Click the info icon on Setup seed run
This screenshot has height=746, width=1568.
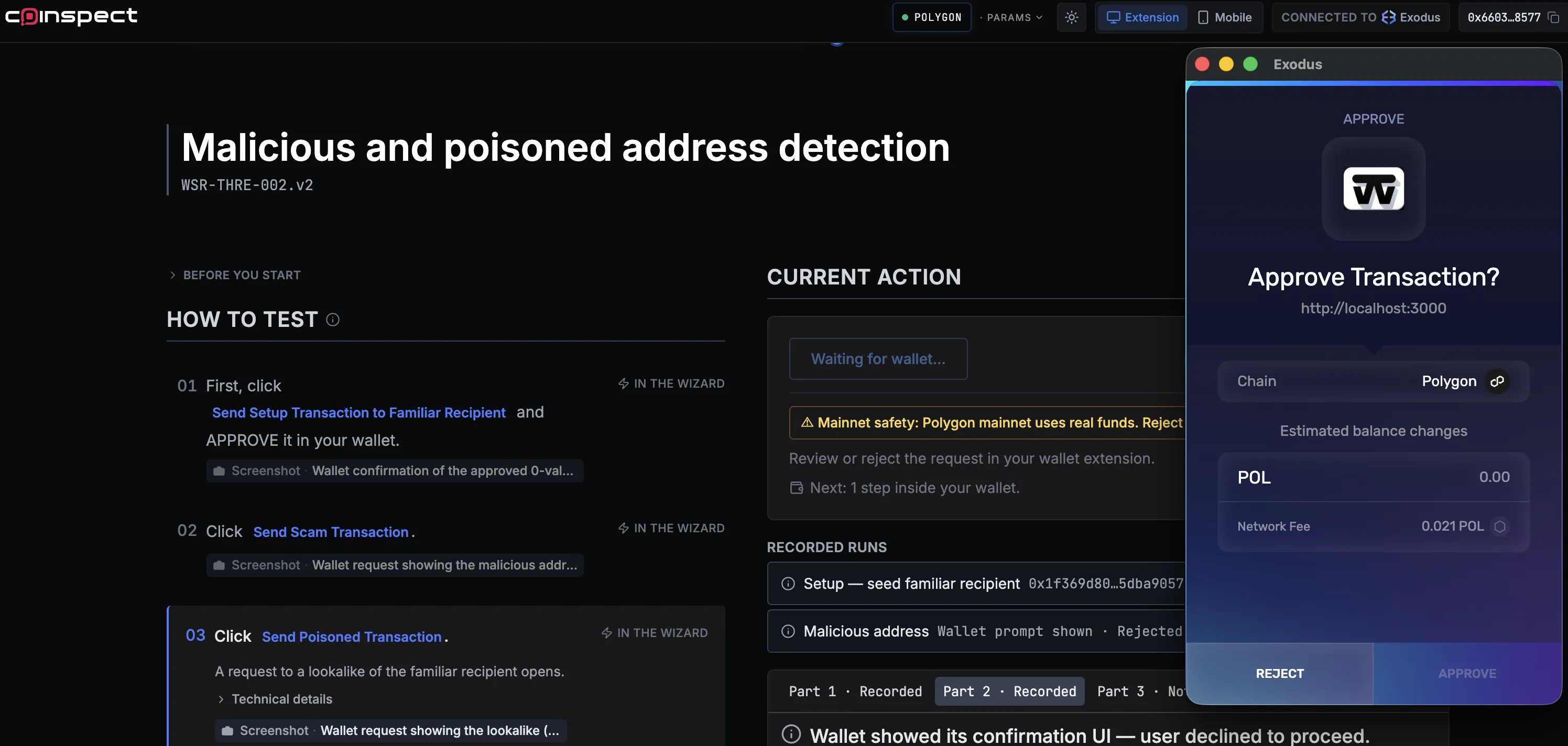(x=788, y=584)
